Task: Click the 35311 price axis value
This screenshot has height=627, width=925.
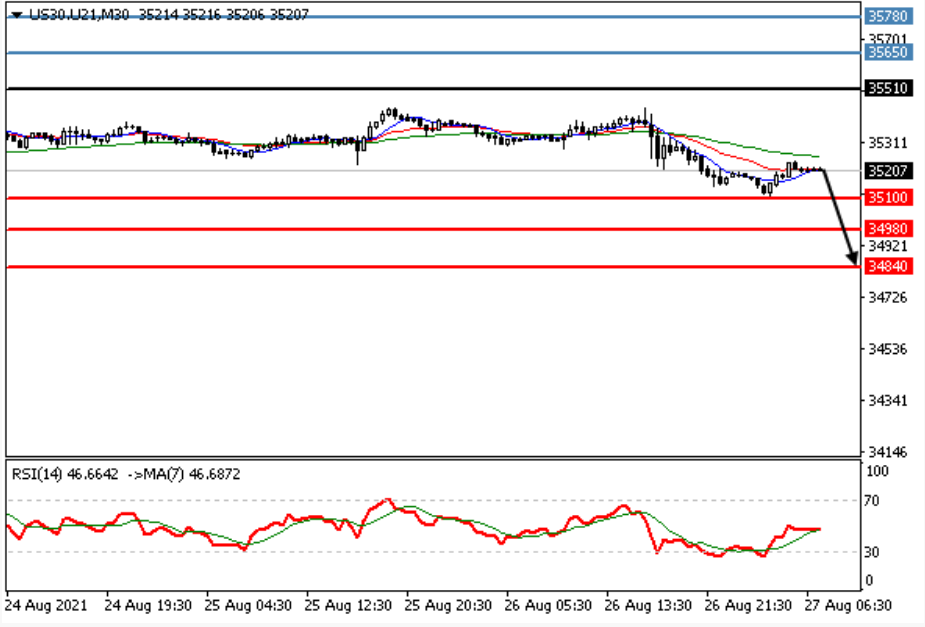Action: tap(888, 143)
